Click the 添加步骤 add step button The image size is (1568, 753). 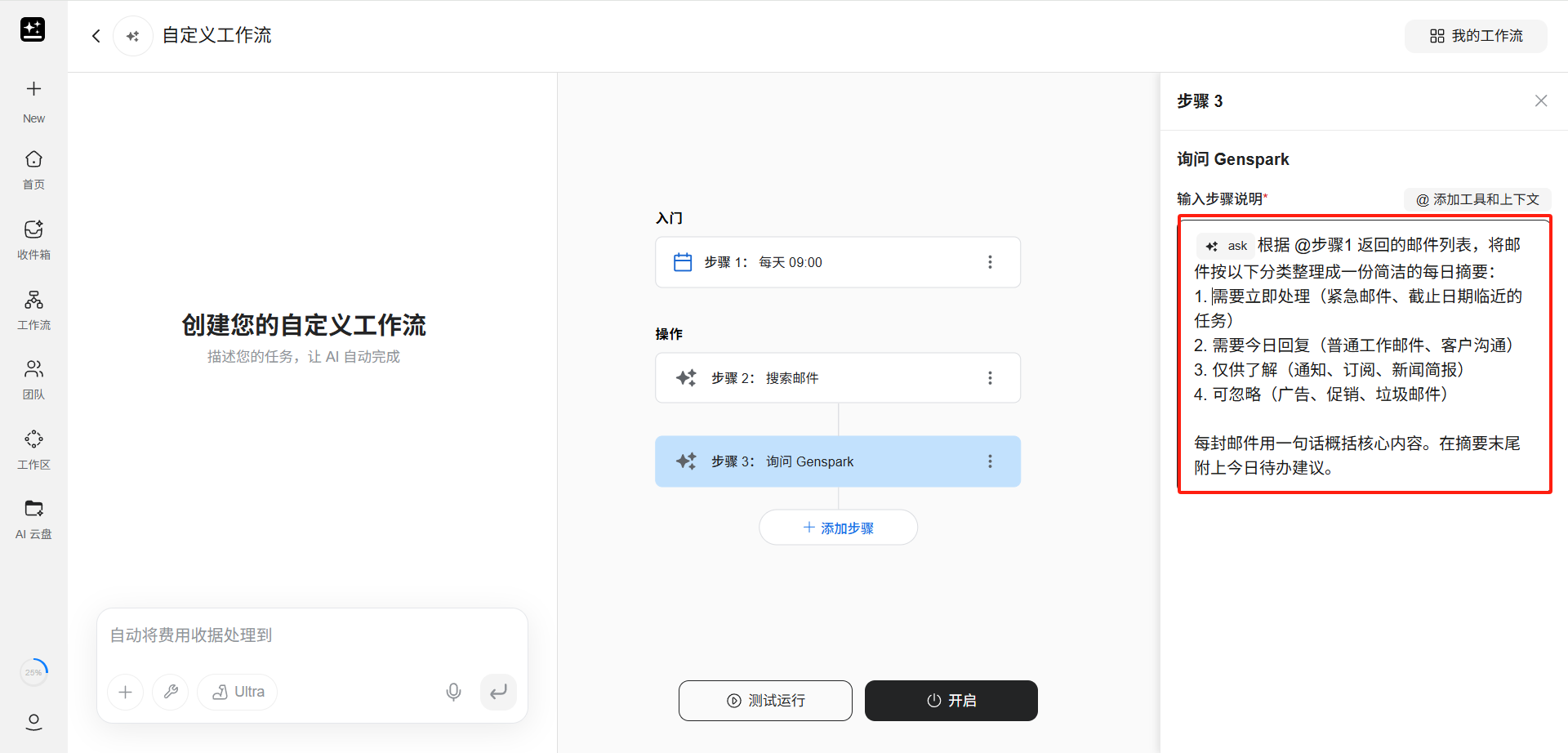pos(838,528)
